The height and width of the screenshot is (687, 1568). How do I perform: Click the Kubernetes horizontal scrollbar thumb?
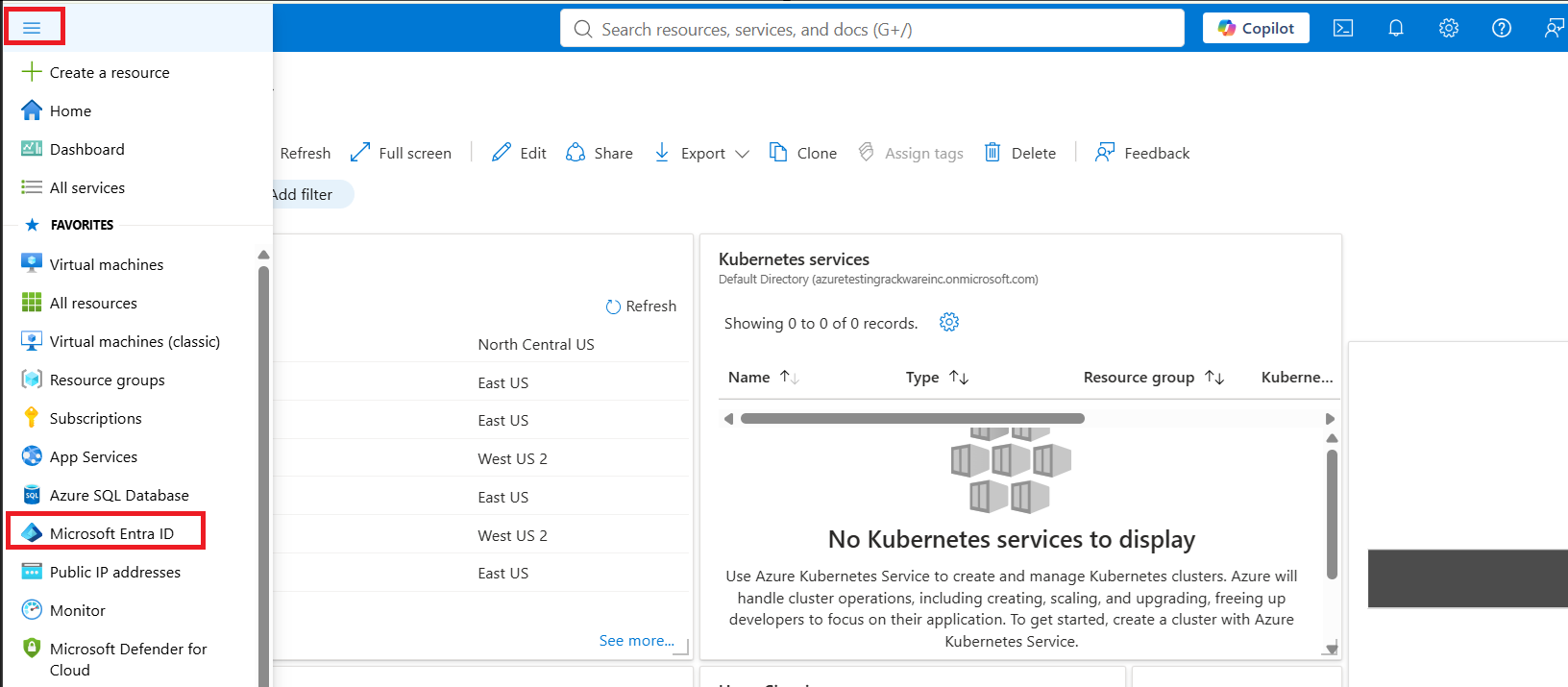[913, 418]
